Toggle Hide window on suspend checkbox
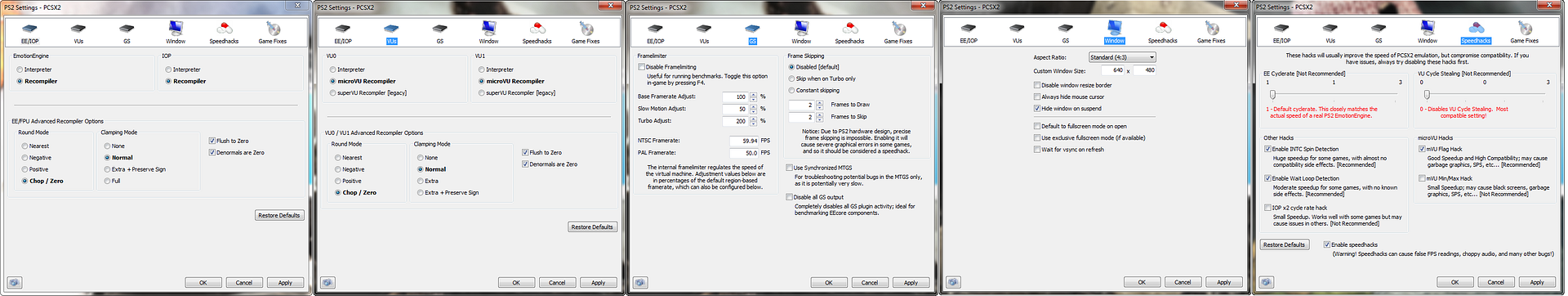Image resolution: width=1568 pixels, height=296 pixels. click(1068, 108)
